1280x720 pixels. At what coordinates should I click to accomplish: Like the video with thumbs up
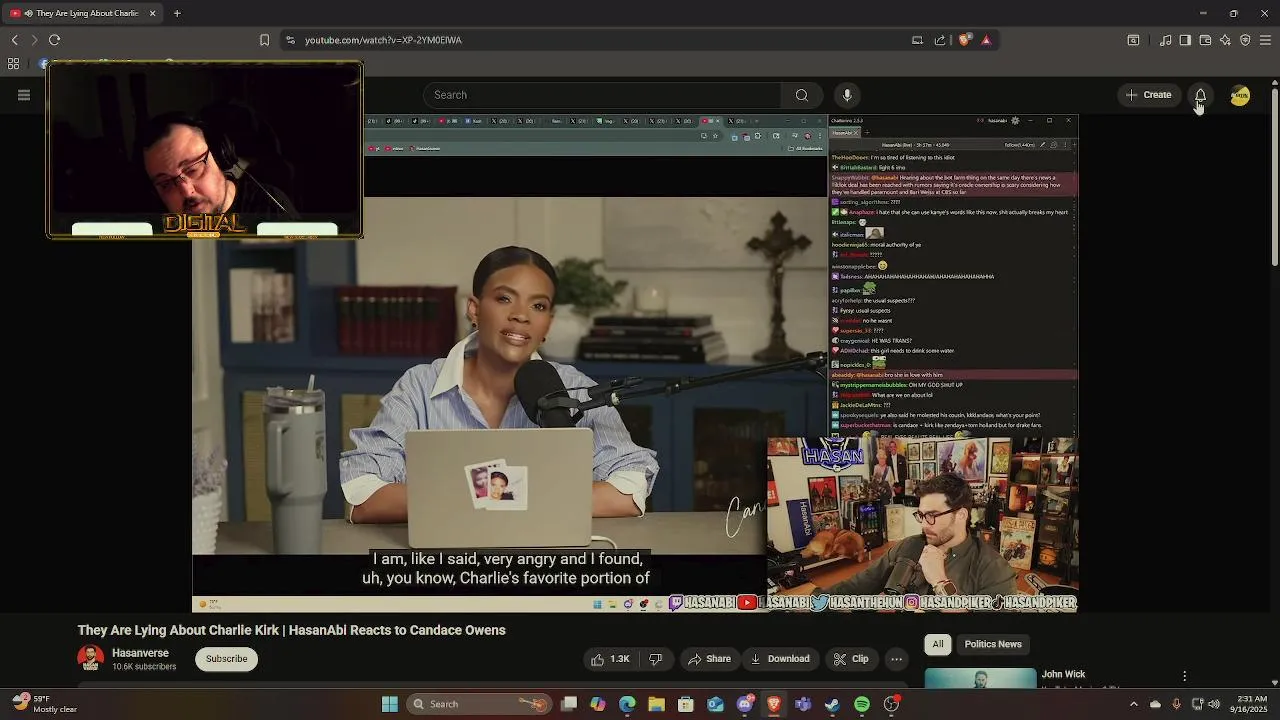click(610, 659)
